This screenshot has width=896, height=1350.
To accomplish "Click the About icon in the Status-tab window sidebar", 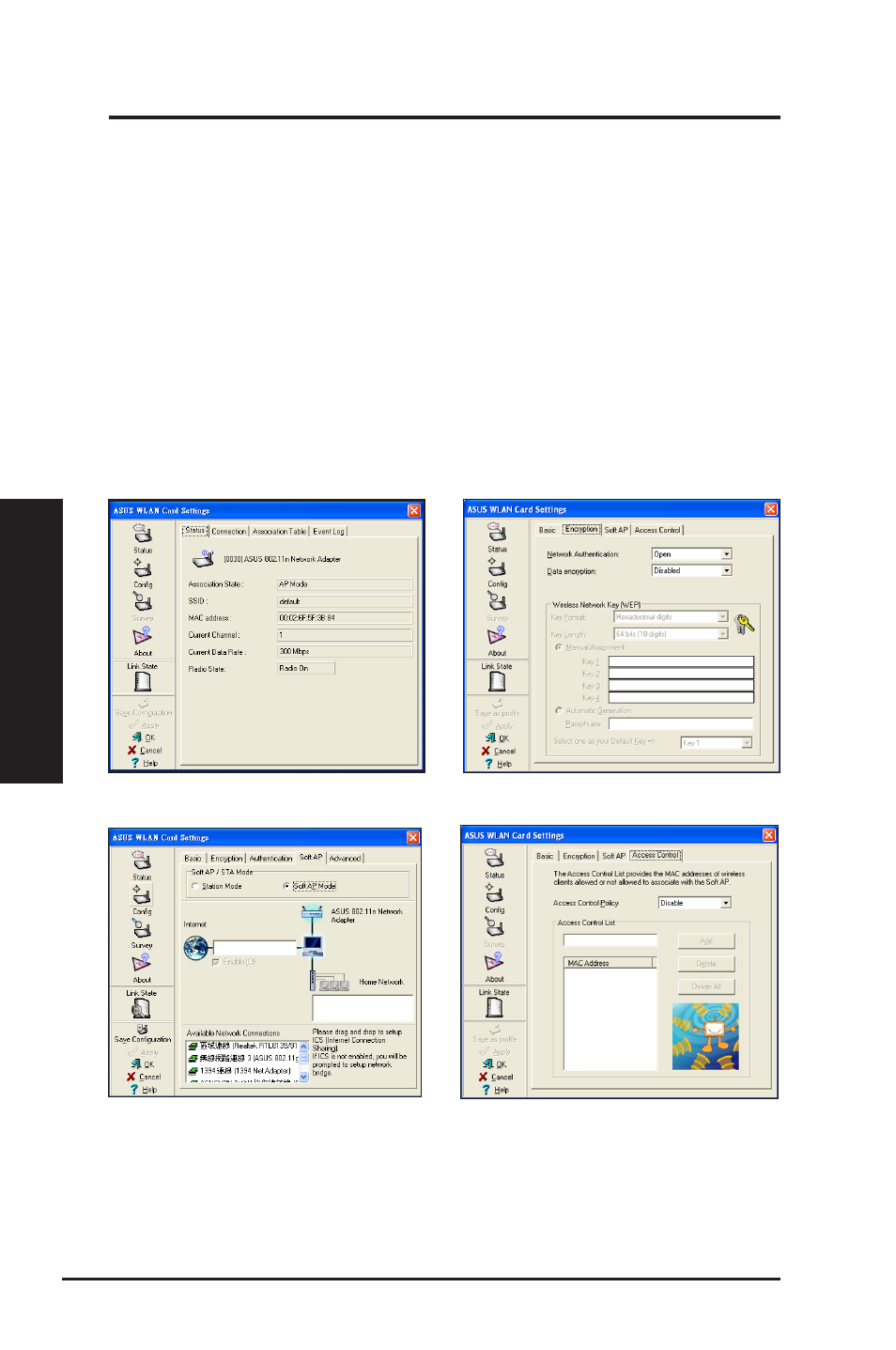I will tap(142, 636).
